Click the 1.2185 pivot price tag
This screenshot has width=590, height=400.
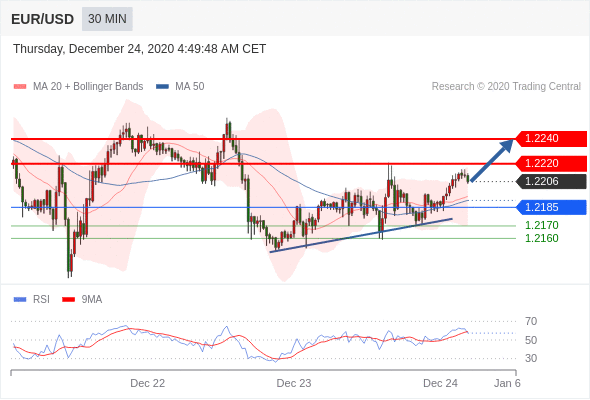pos(551,207)
